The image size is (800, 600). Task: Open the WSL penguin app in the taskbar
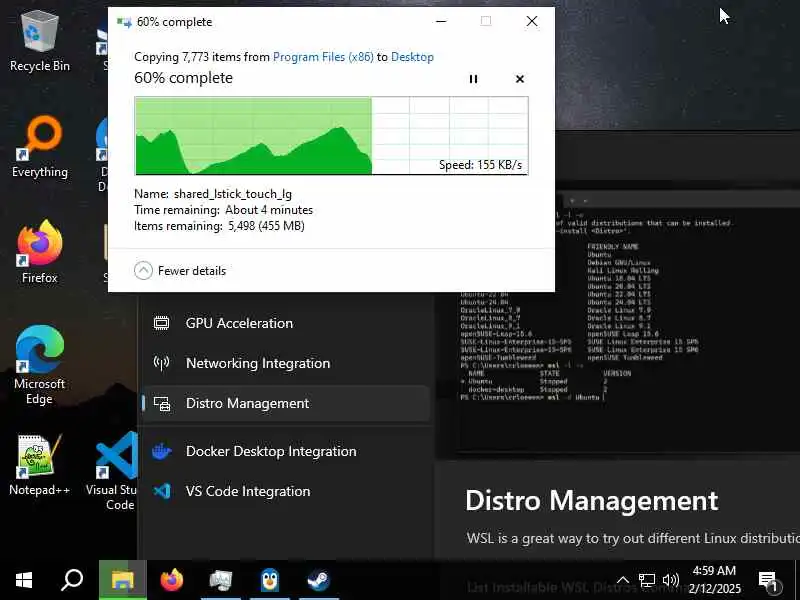pyautogui.click(x=269, y=580)
